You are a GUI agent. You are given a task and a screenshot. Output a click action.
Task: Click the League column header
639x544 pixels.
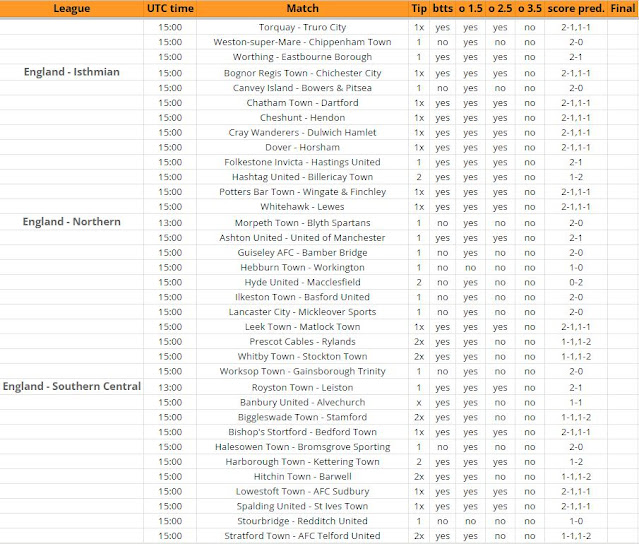coord(72,9)
